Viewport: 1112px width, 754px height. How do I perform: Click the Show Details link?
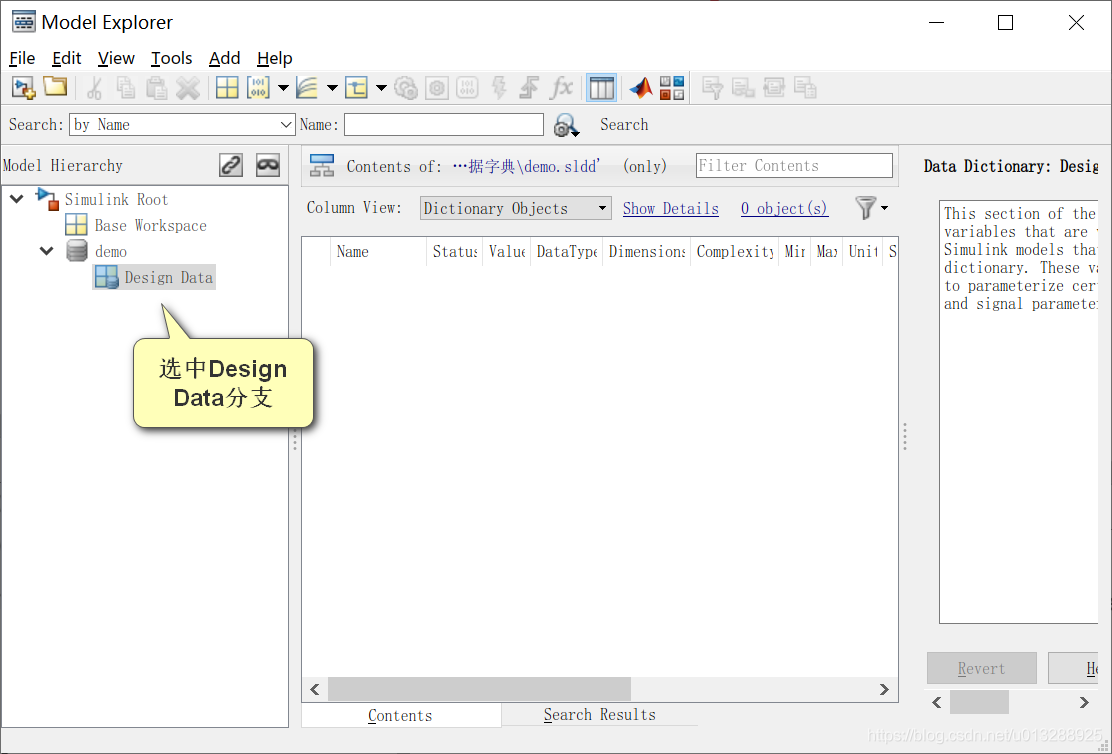tap(671, 209)
